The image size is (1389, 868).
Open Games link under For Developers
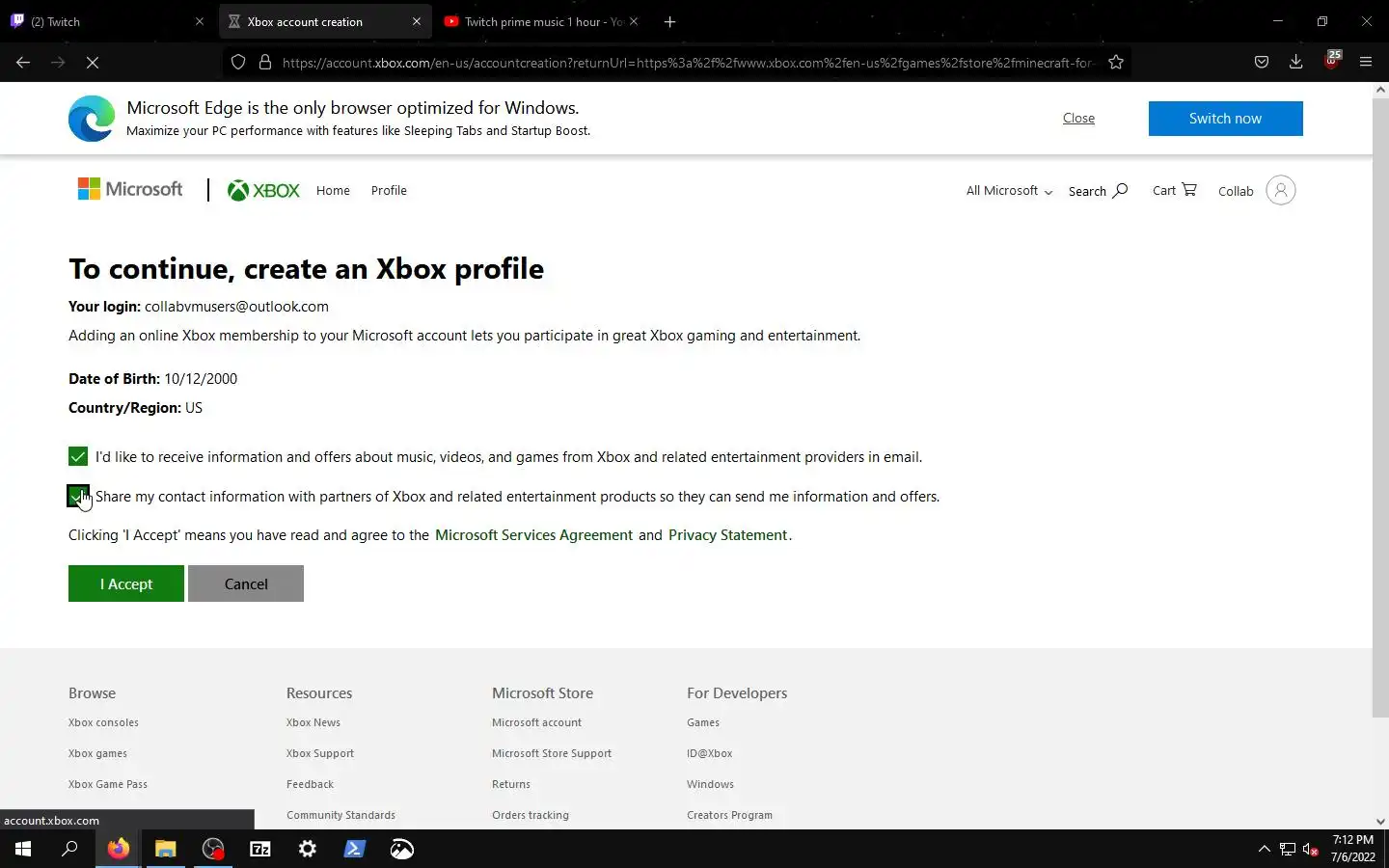click(x=702, y=722)
